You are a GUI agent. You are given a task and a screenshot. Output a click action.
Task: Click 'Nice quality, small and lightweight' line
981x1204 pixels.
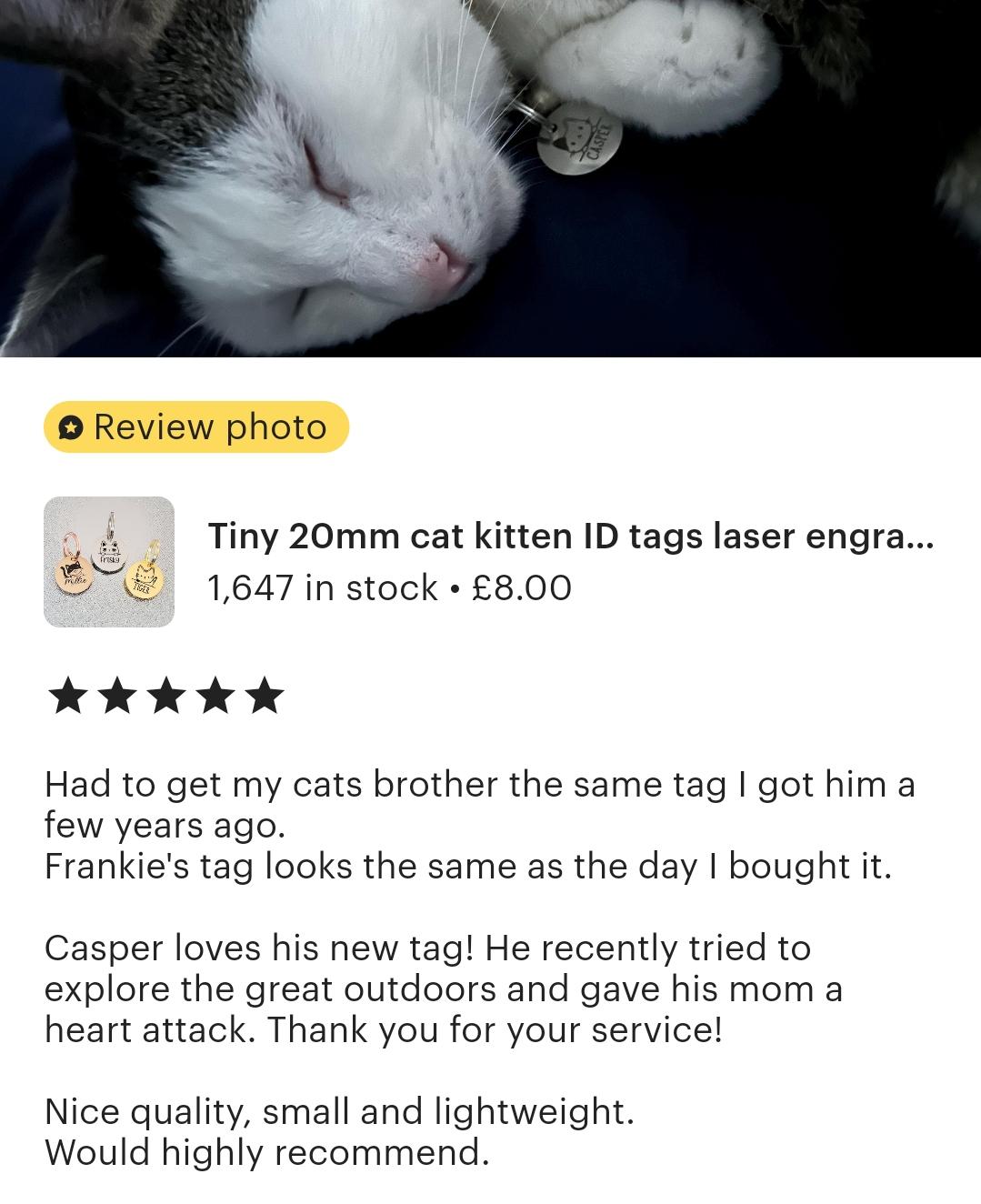coord(339,1112)
